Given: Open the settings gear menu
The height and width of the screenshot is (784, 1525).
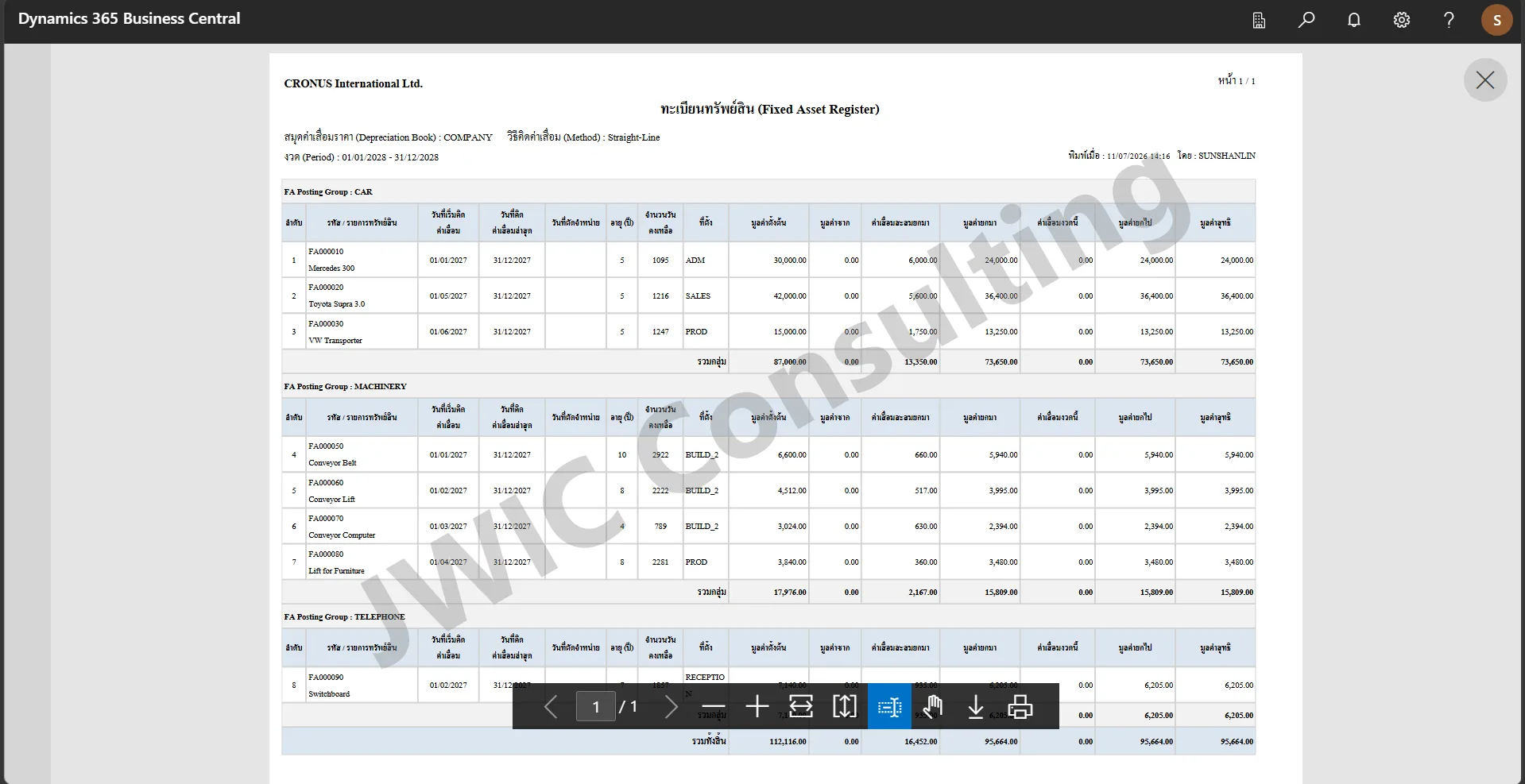Looking at the screenshot, I should click(1402, 21).
